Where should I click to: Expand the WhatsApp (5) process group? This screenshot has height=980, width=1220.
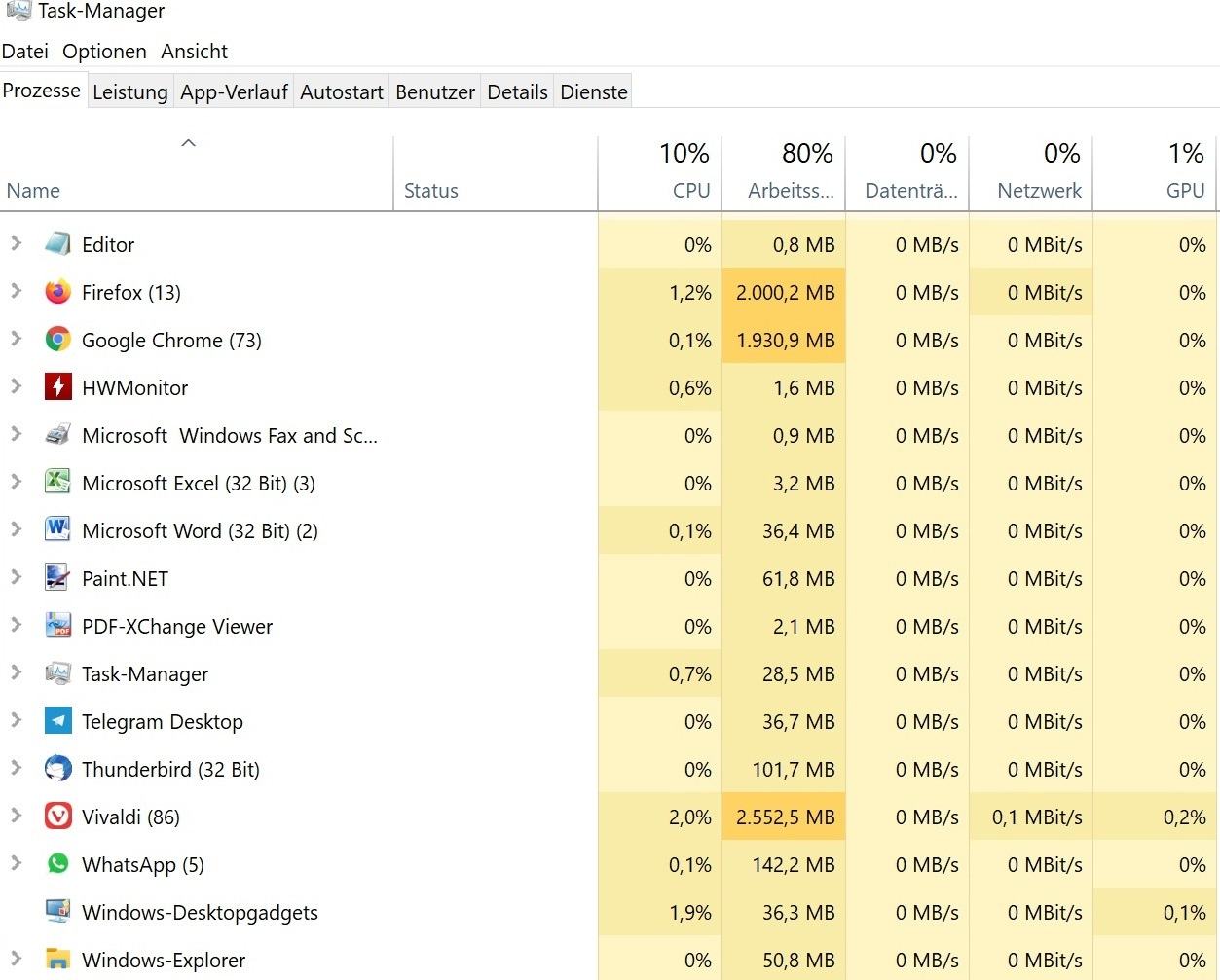(x=16, y=863)
